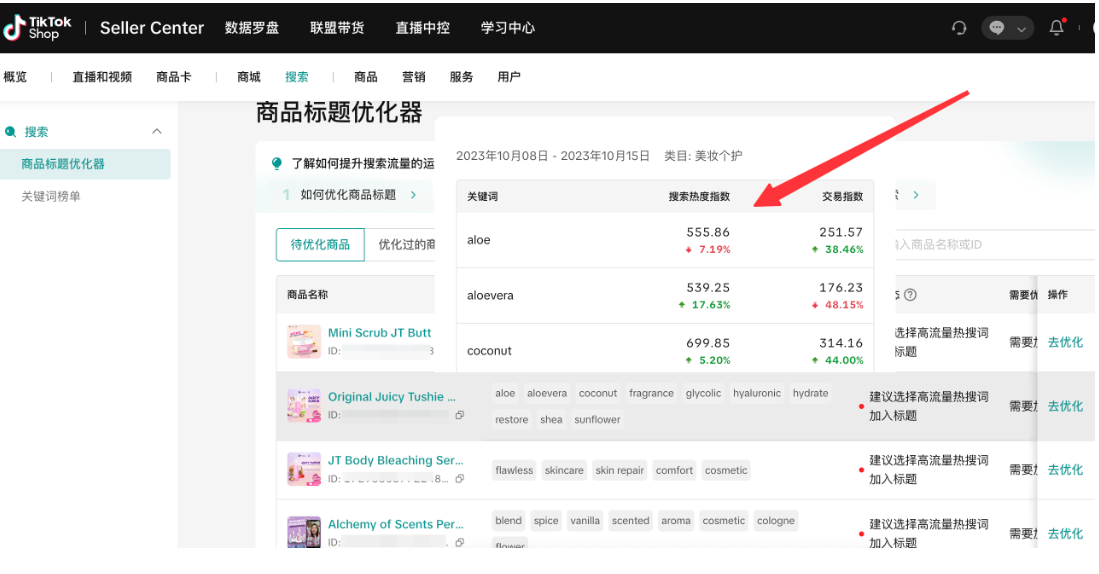Switch to the 商品卡 tab
The height and width of the screenshot is (574, 1099).
click(x=173, y=77)
